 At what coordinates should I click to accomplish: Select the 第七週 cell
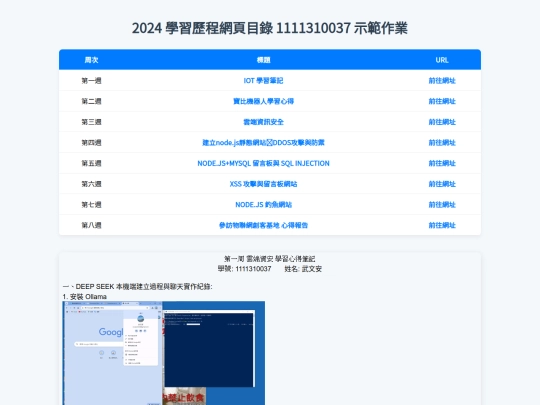(x=91, y=205)
